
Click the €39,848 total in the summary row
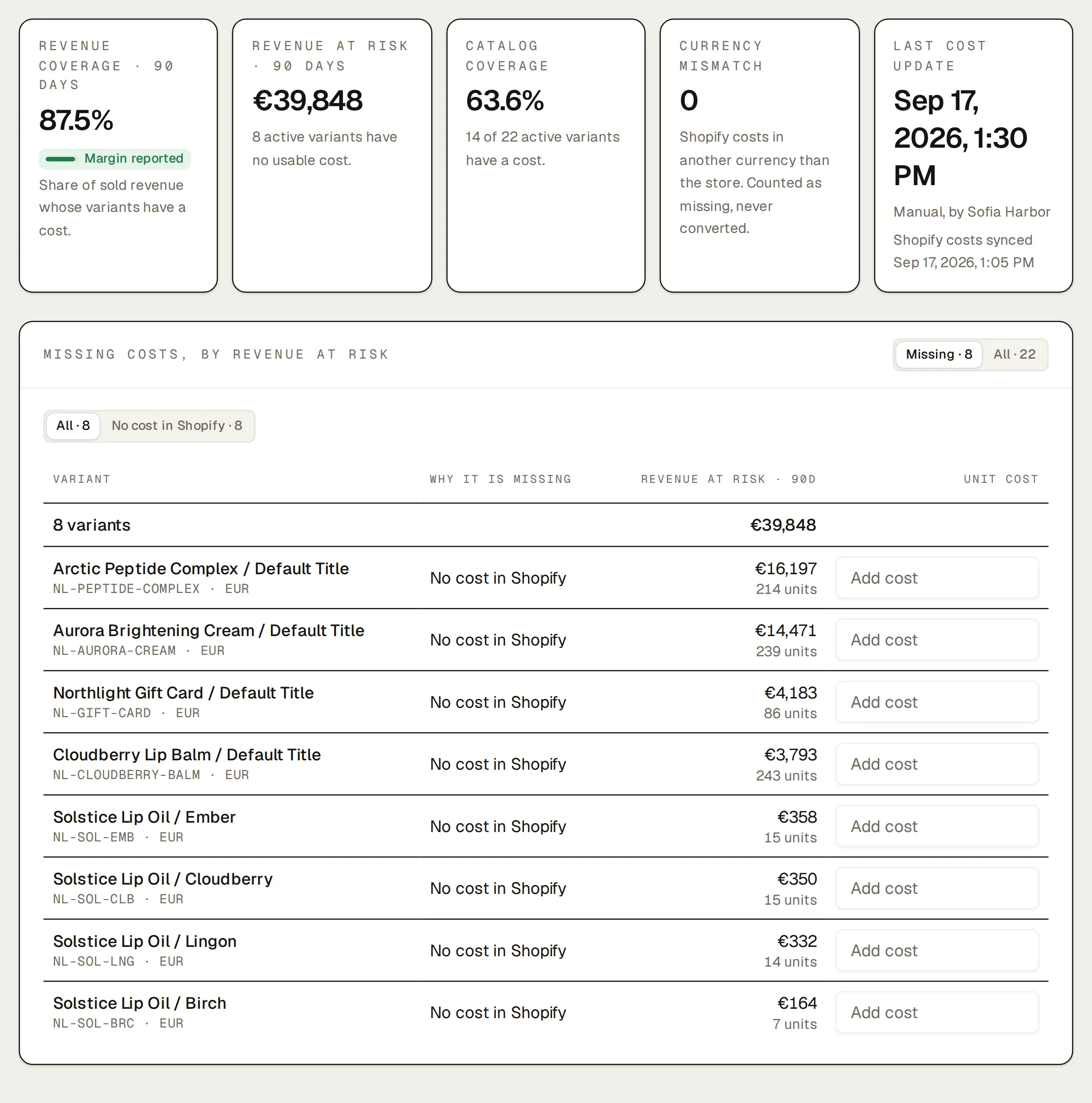[783, 525]
